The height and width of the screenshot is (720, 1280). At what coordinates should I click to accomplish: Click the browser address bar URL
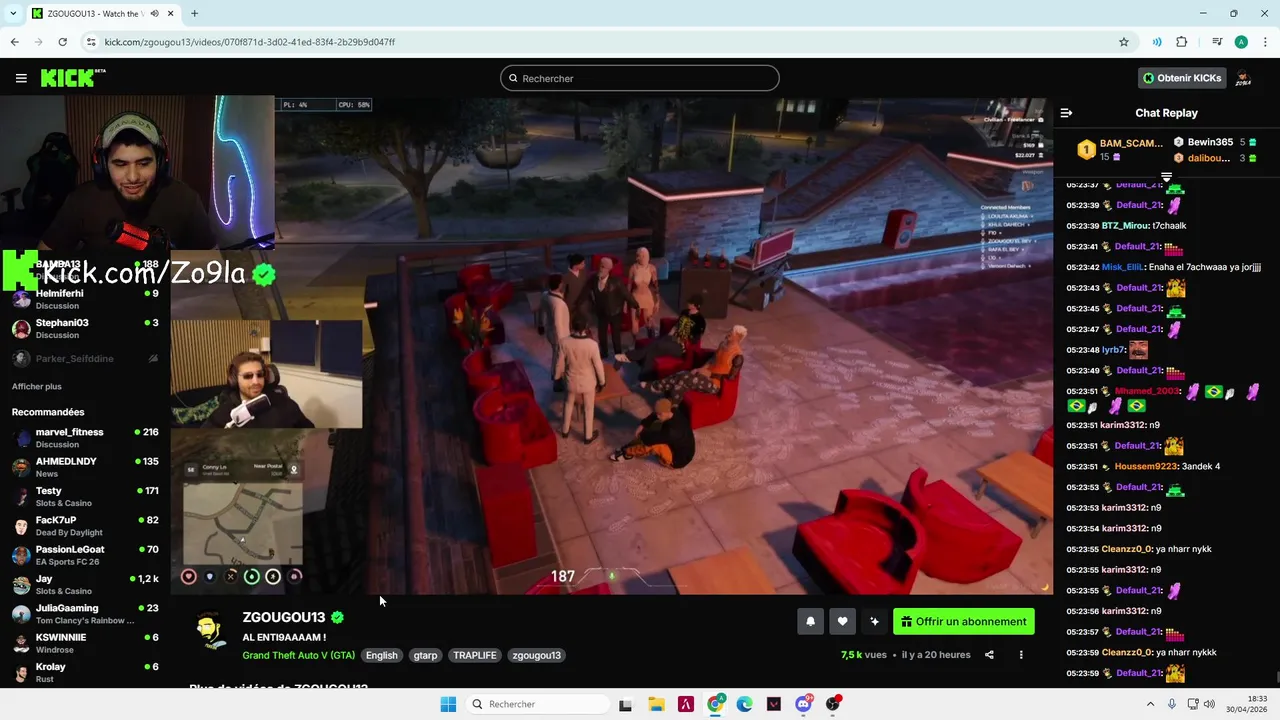coord(249,42)
